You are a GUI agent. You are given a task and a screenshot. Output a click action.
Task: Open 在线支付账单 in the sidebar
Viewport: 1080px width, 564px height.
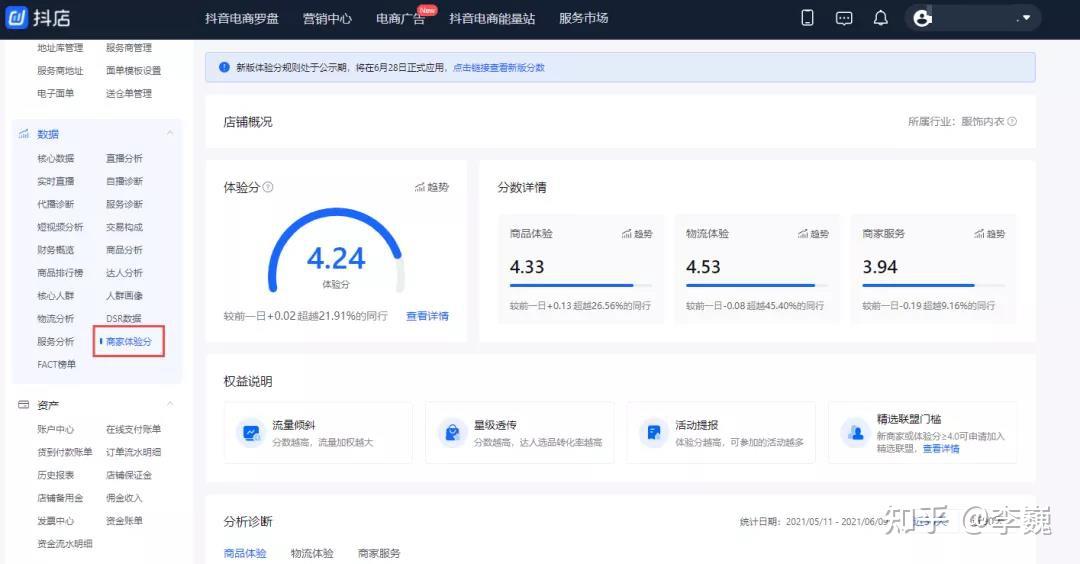click(133, 429)
